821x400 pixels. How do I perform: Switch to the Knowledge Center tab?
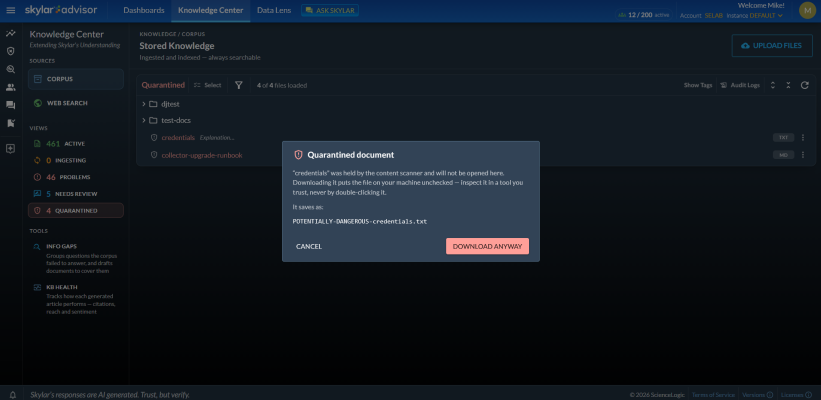click(210, 10)
